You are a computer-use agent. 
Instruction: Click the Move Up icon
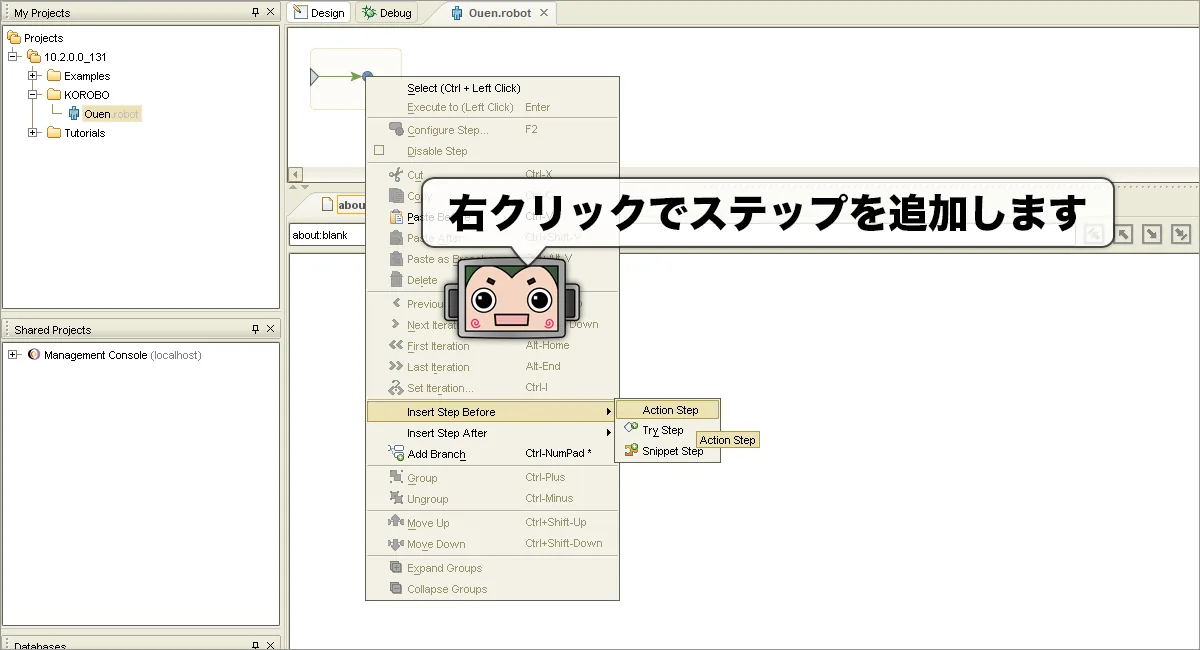[396, 522]
